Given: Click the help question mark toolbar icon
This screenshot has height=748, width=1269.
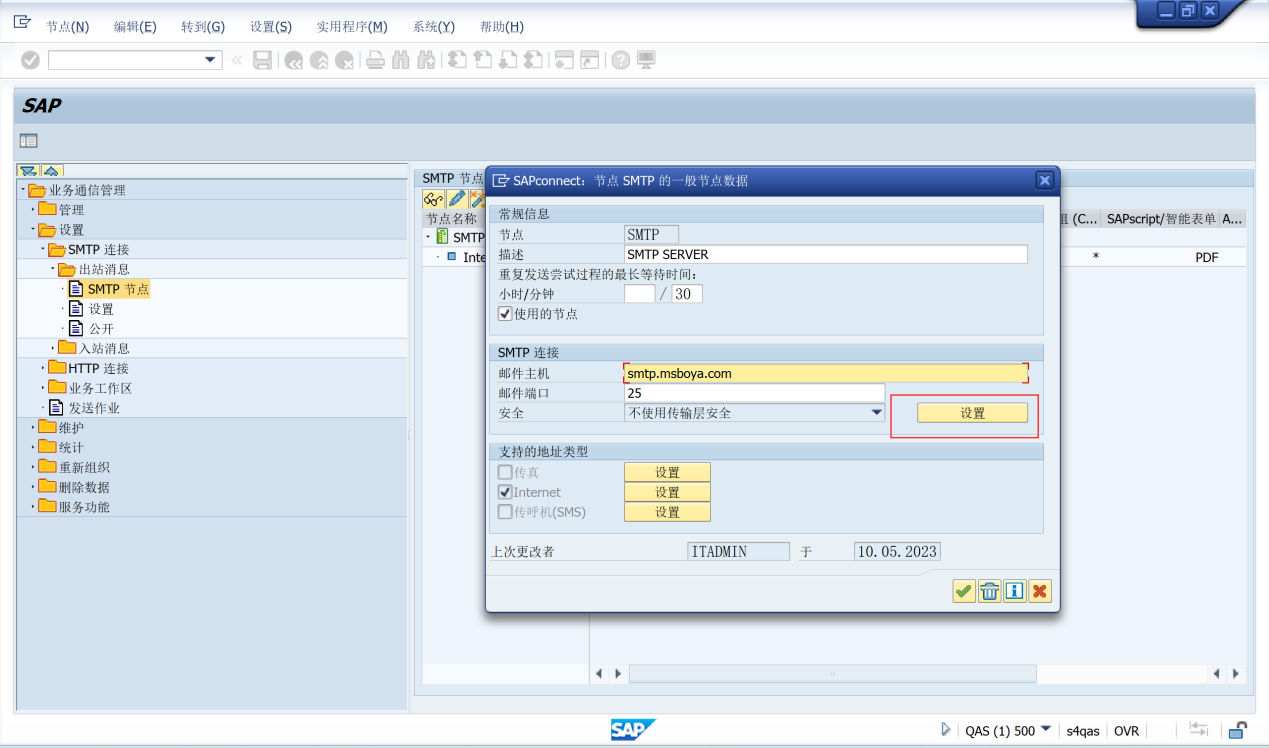Looking at the screenshot, I should click(620, 60).
